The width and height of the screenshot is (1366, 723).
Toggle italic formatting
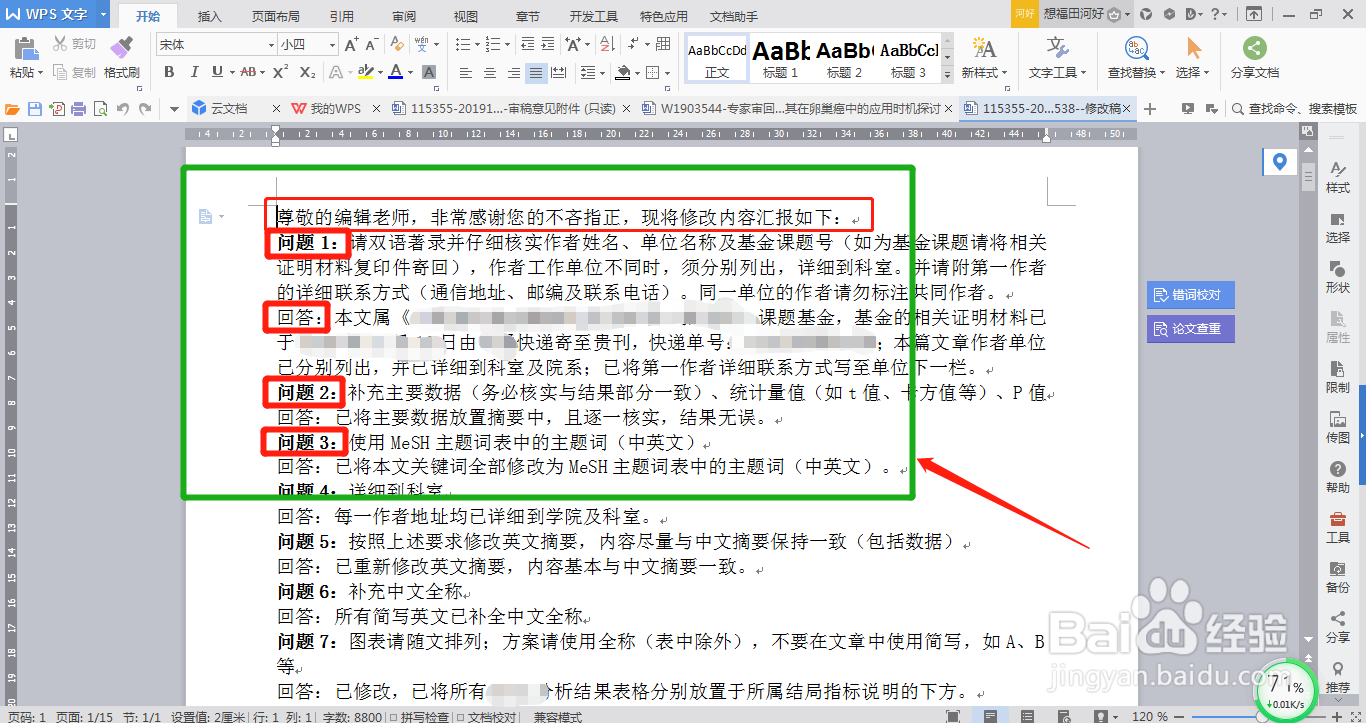(x=194, y=72)
